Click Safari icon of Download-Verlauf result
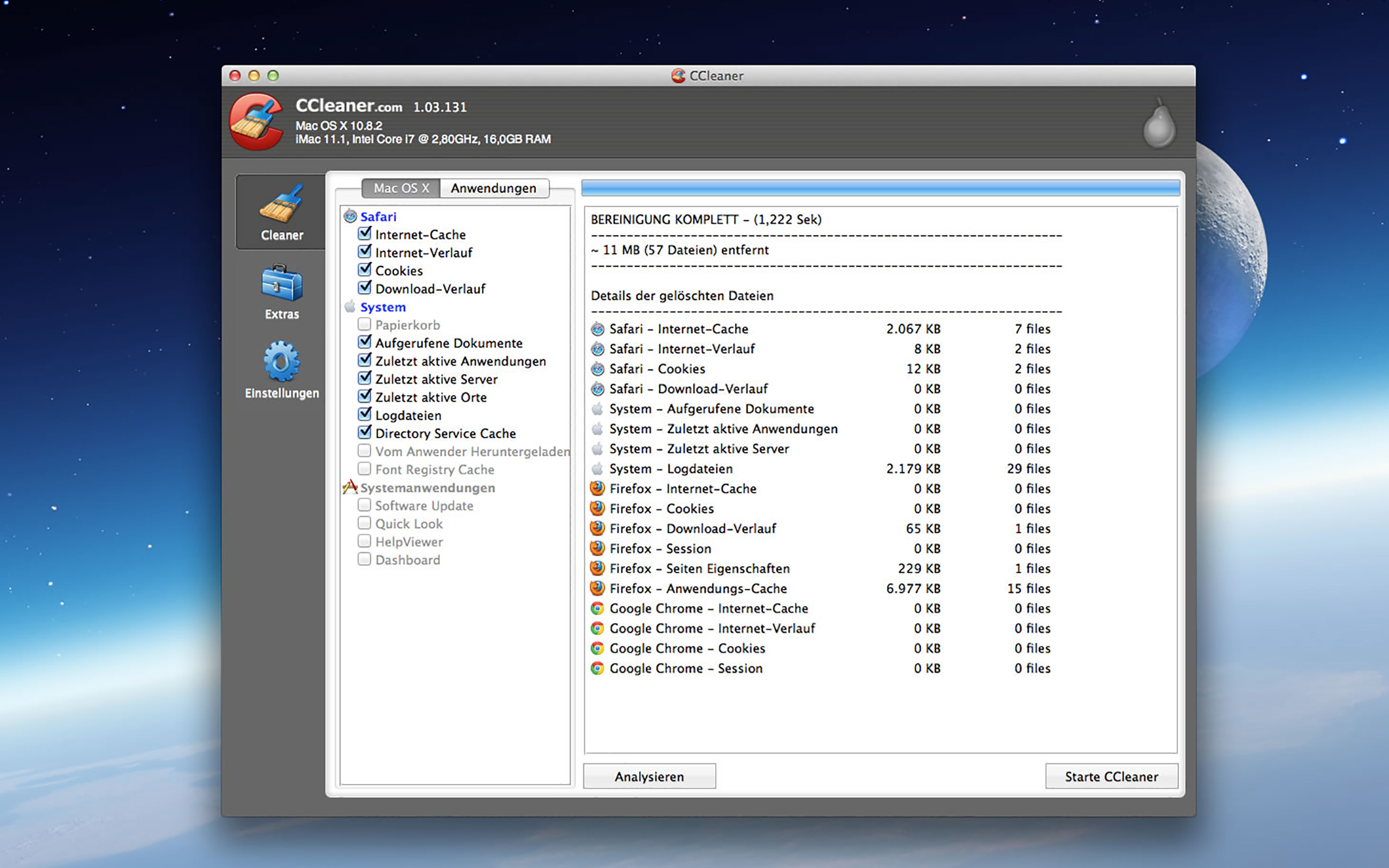The image size is (1389, 868). tap(597, 388)
